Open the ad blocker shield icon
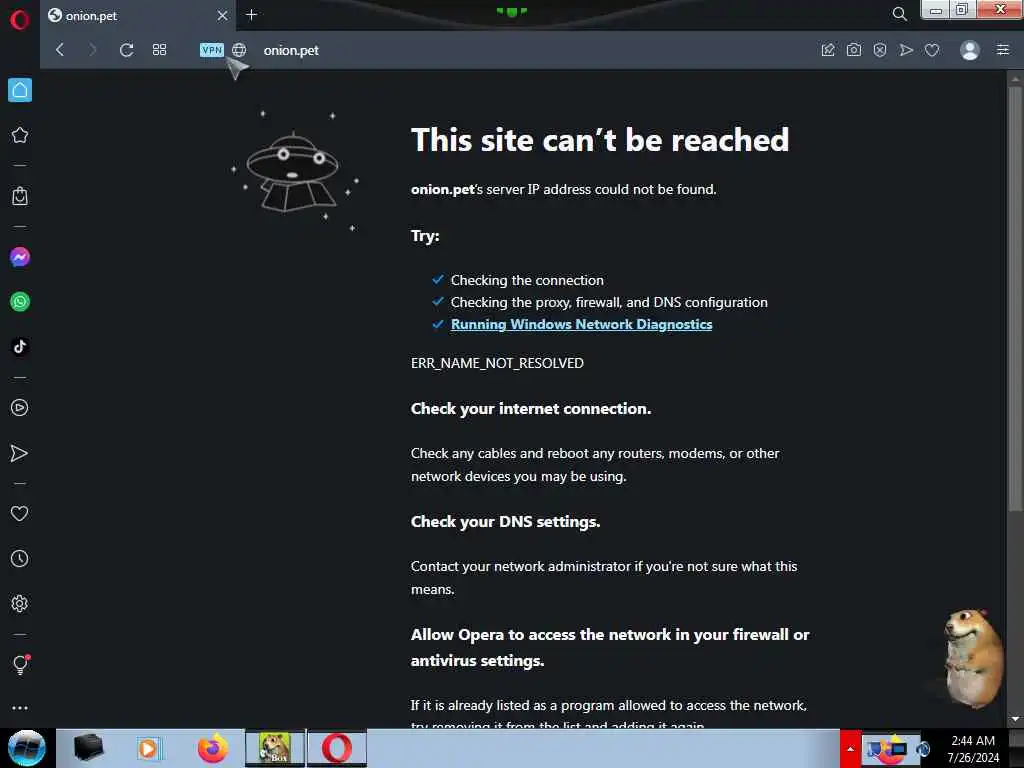Screen dimensions: 1024x768 point(880,50)
